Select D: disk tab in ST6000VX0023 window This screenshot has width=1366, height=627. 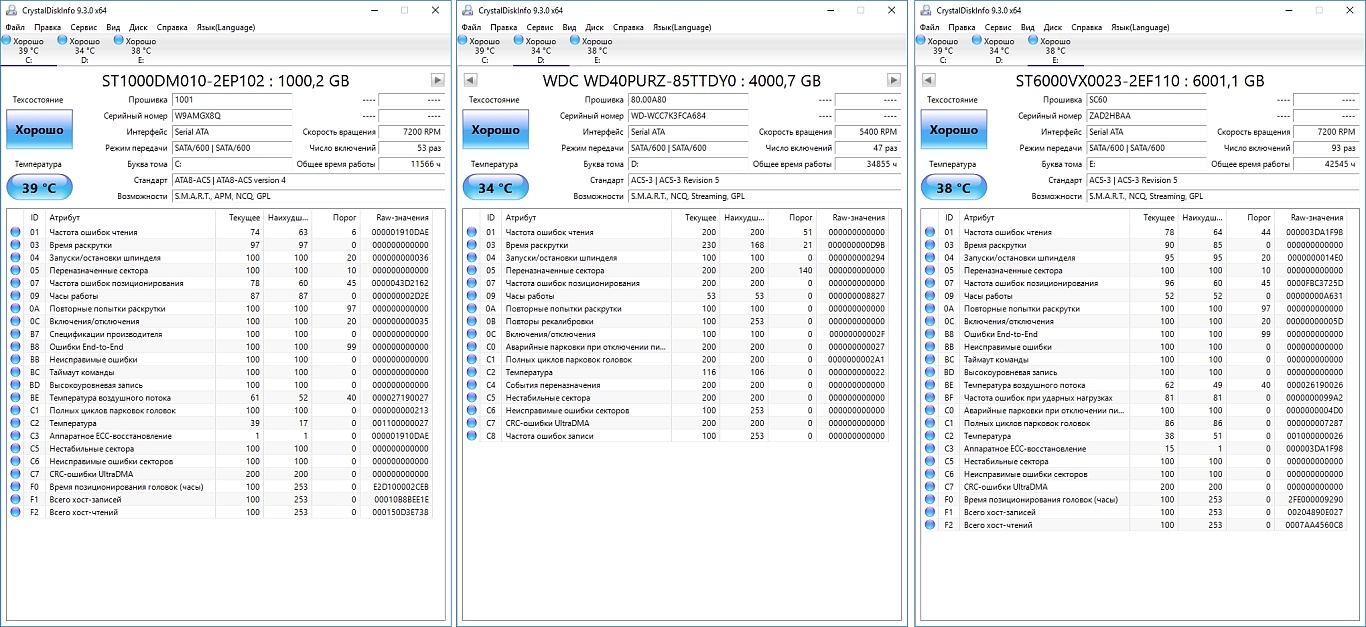[998, 50]
